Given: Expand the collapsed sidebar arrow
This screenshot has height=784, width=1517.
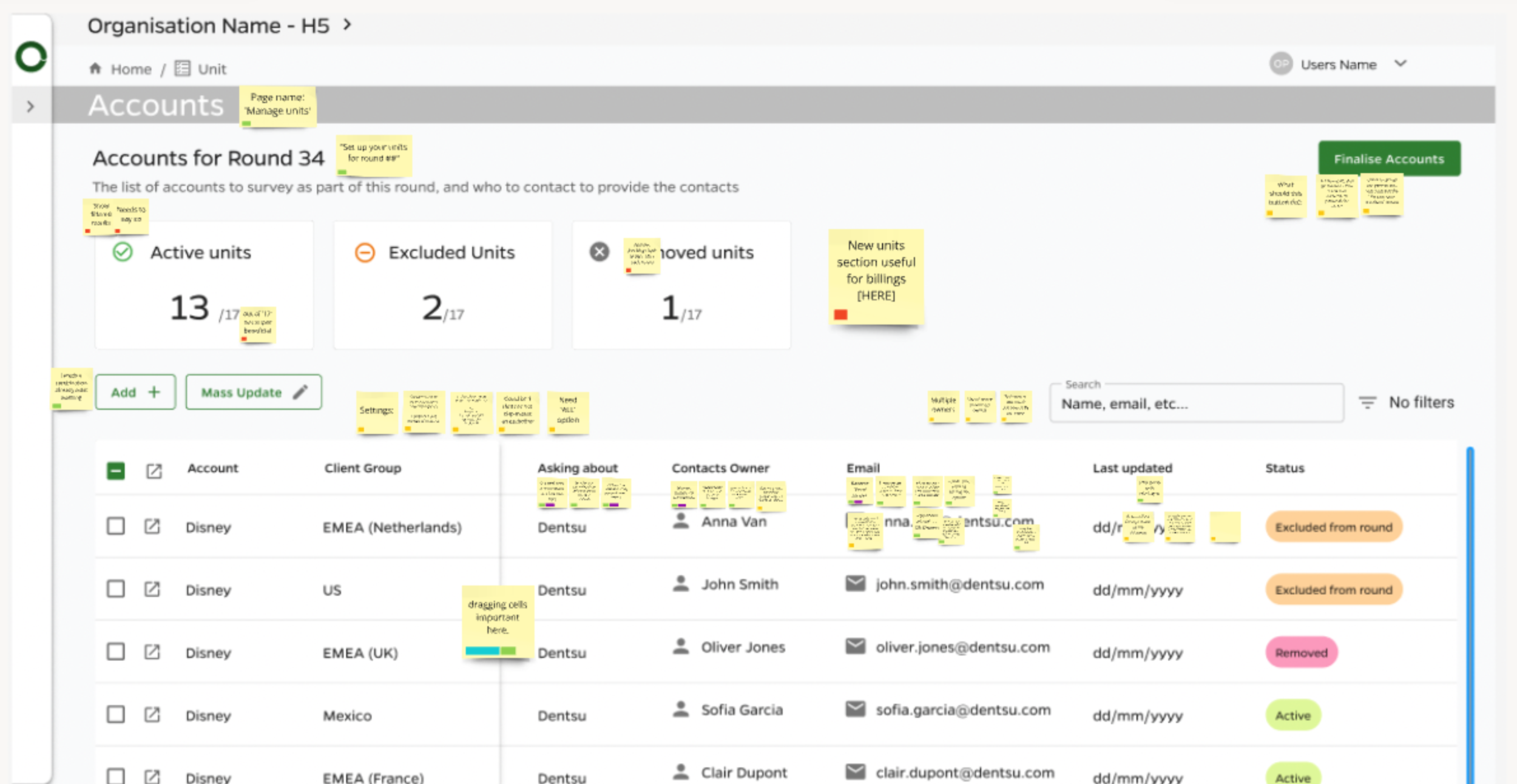Looking at the screenshot, I should point(30,107).
